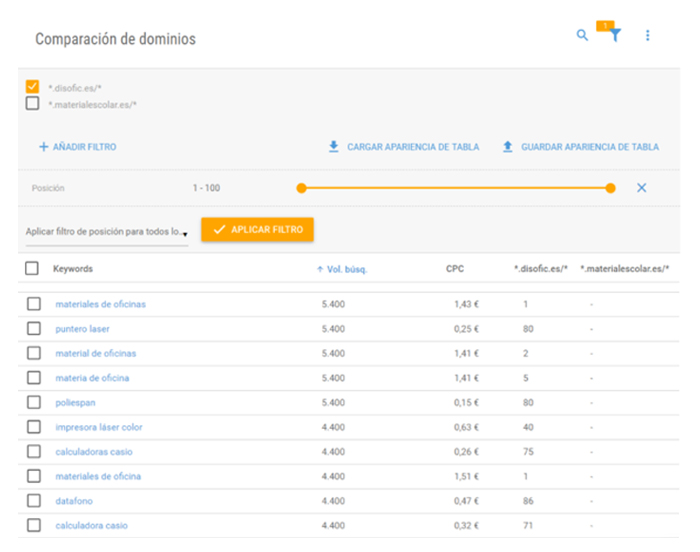The height and width of the screenshot is (552, 700).
Task: Click the Guardar apariencia upload icon
Action: point(508,147)
